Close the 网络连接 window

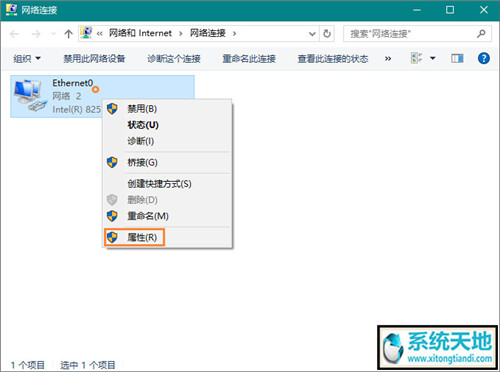coord(484,10)
